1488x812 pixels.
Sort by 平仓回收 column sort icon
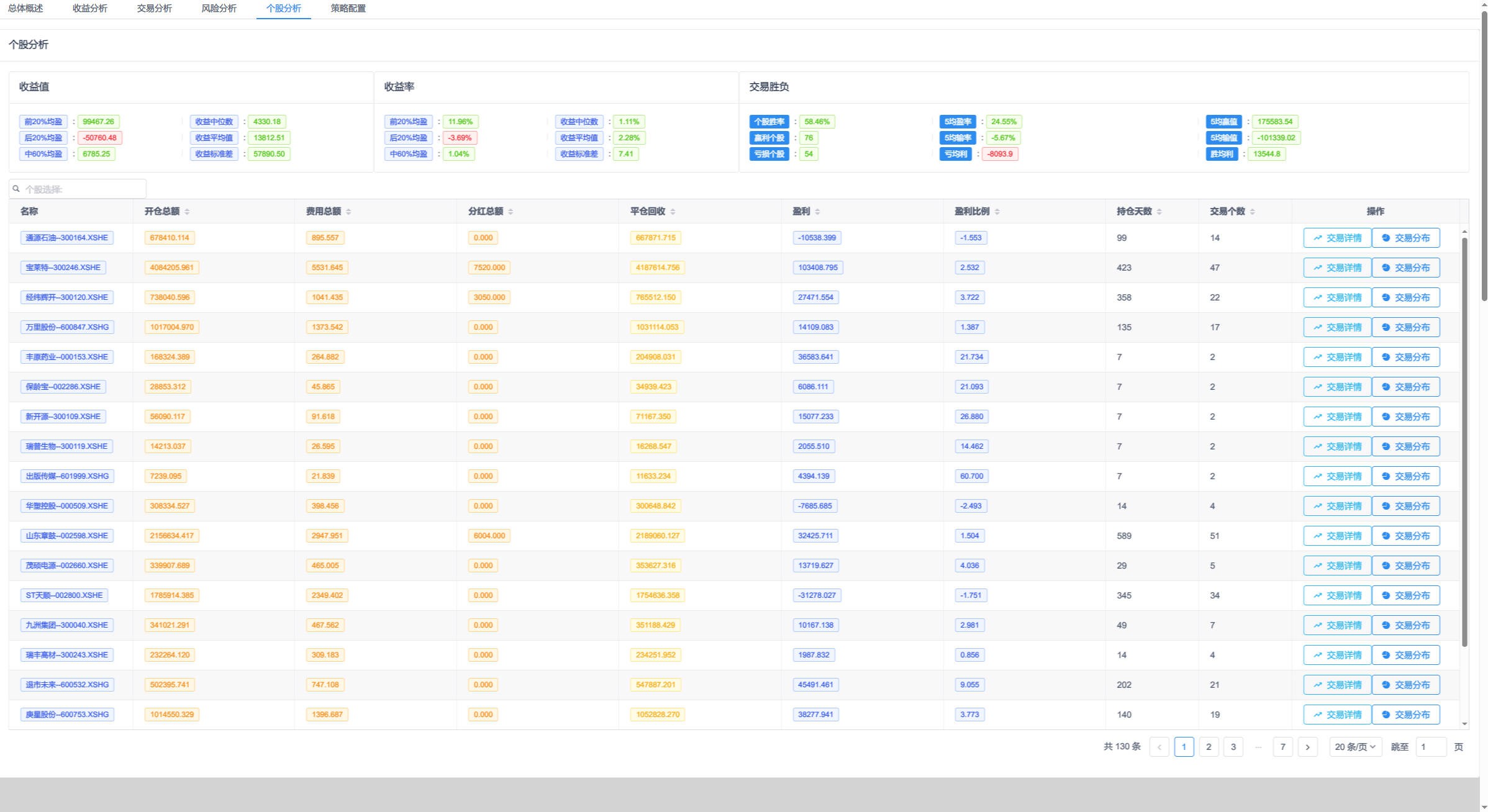(x=673, y=212)
